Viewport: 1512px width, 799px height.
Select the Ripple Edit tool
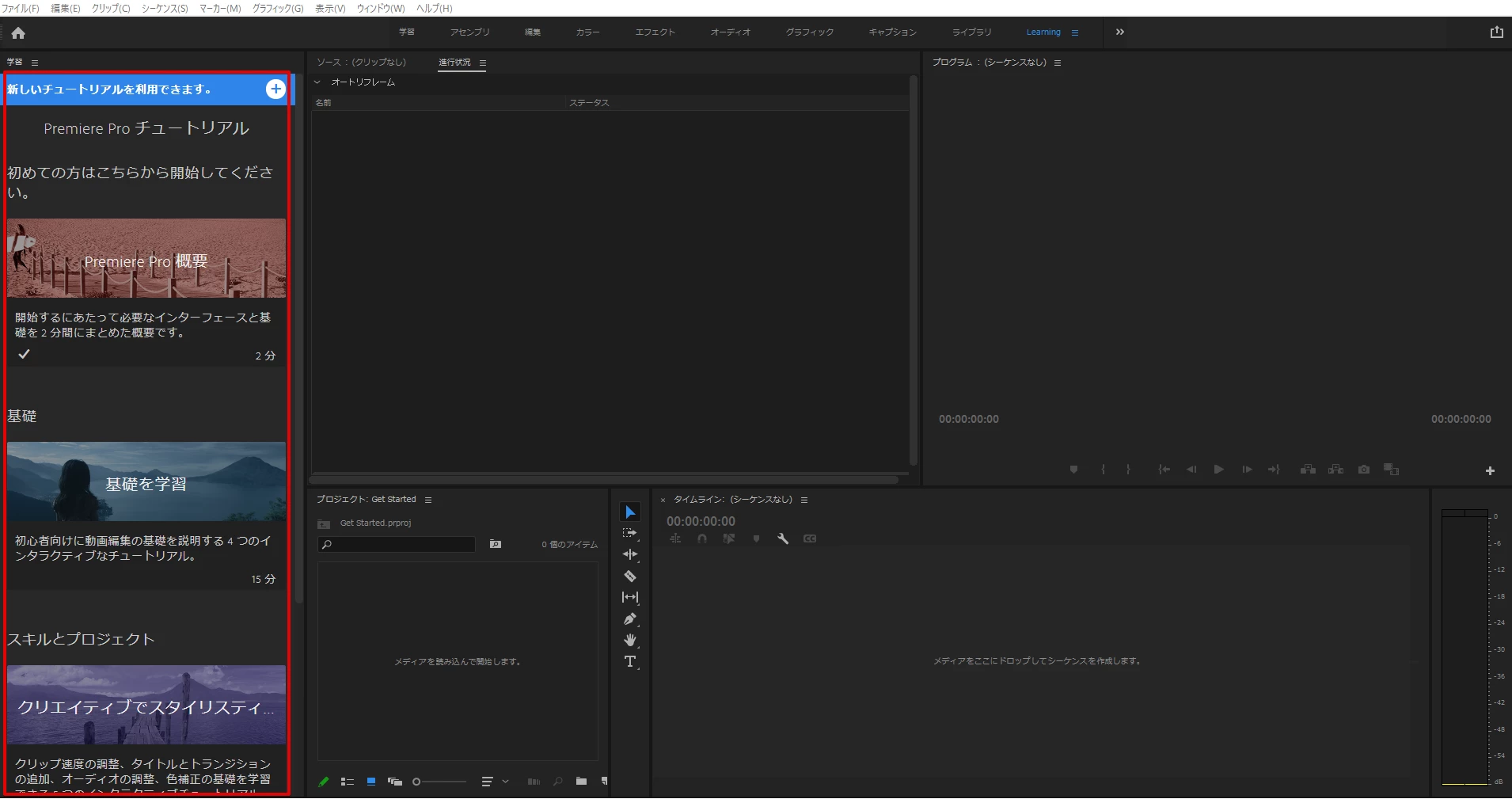point(630,554)
